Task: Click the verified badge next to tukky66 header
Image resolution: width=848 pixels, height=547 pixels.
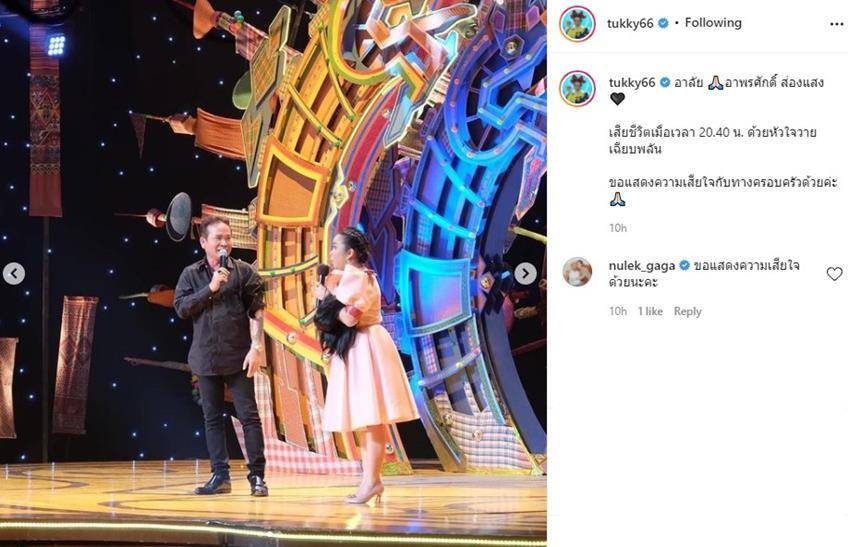Action: [x=664, y=23]
